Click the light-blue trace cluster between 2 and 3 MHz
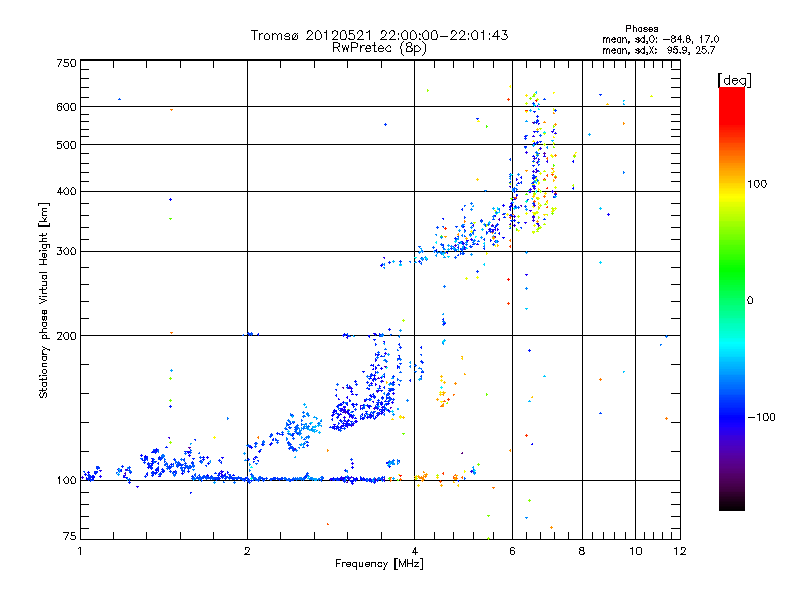This screenshot has width=800, height=600. 302,429
